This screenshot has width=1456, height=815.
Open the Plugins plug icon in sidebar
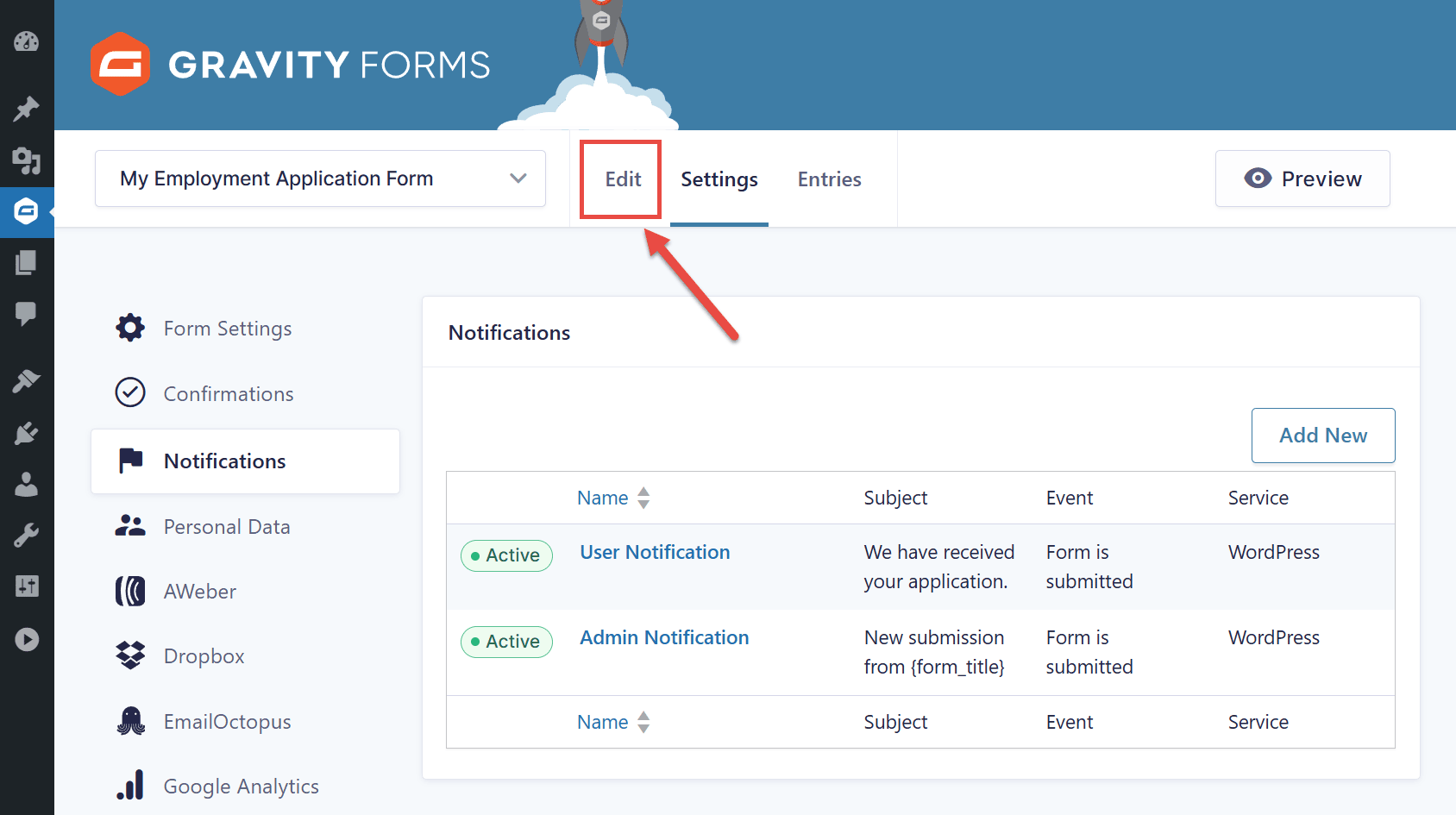27,433
